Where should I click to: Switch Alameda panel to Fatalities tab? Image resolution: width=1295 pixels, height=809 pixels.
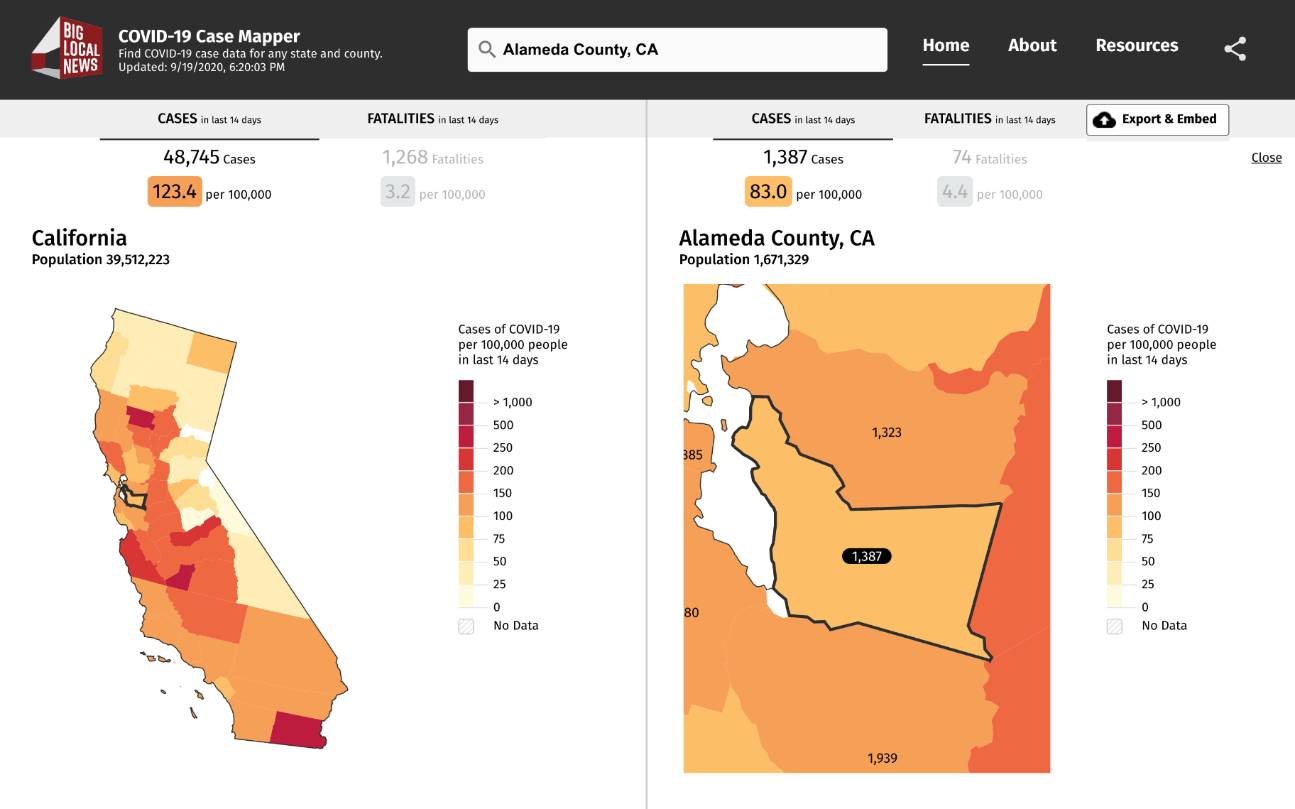[x=989, y=119]
